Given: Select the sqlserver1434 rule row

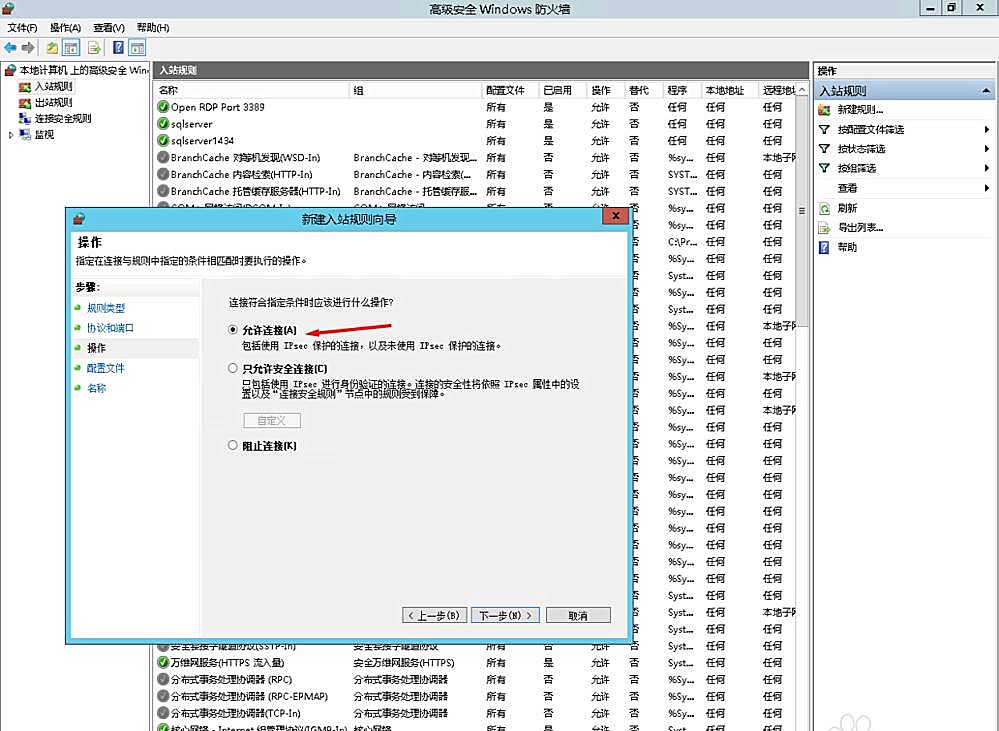Looking at the screenshot, I should pyautogui.click(x=475, y=140).
